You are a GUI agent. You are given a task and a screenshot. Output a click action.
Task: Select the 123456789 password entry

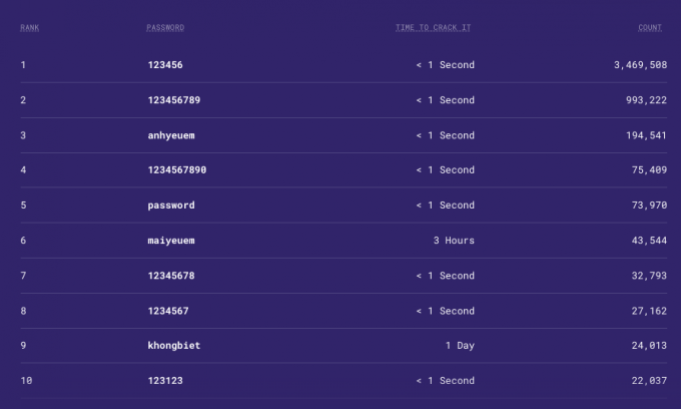click(174, 100)
